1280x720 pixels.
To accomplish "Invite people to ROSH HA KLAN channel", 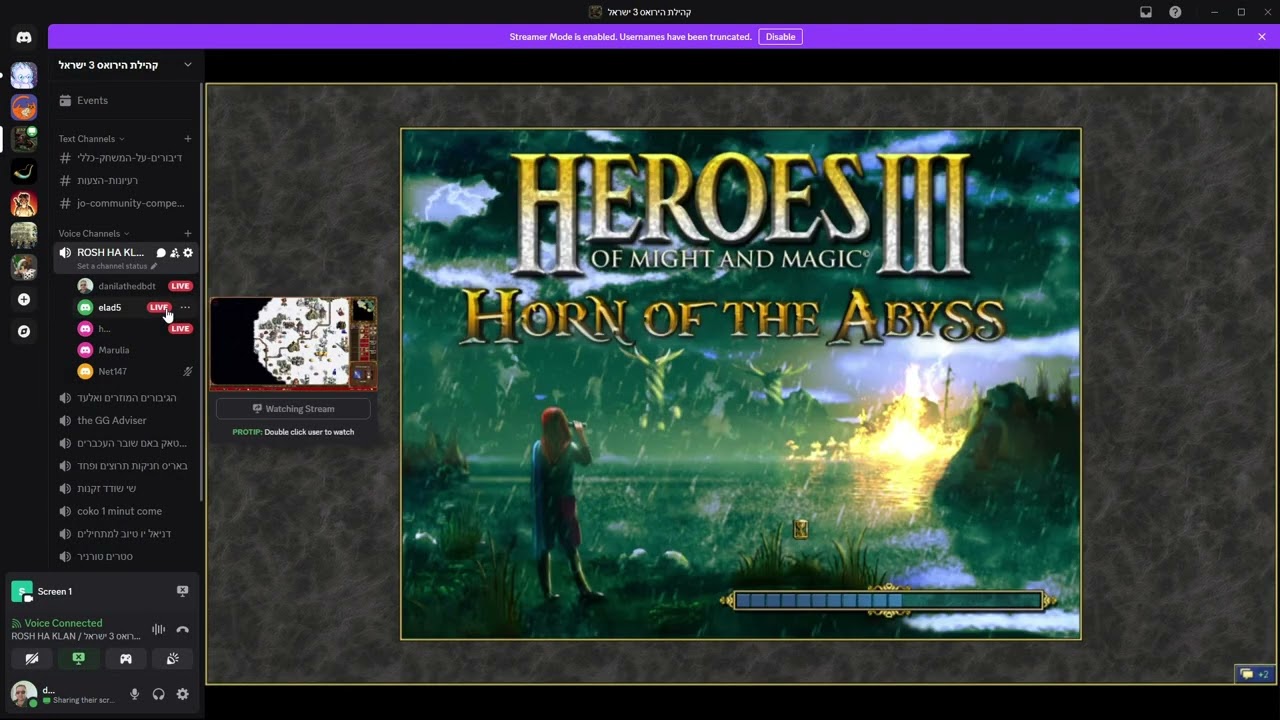I will [x=174, y=253].
